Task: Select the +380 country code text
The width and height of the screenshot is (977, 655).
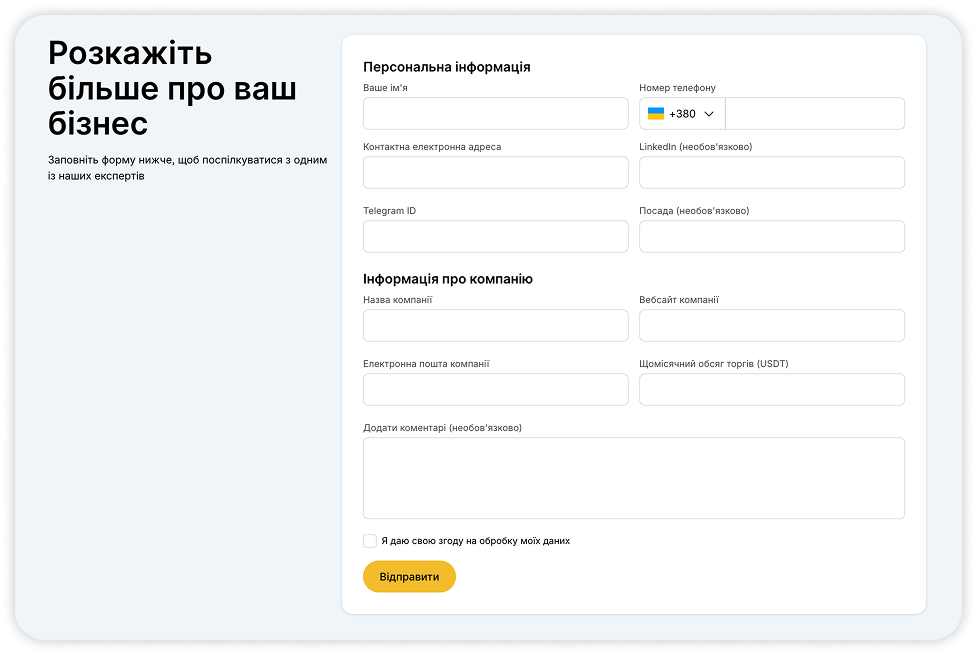Action: [682, 114]
